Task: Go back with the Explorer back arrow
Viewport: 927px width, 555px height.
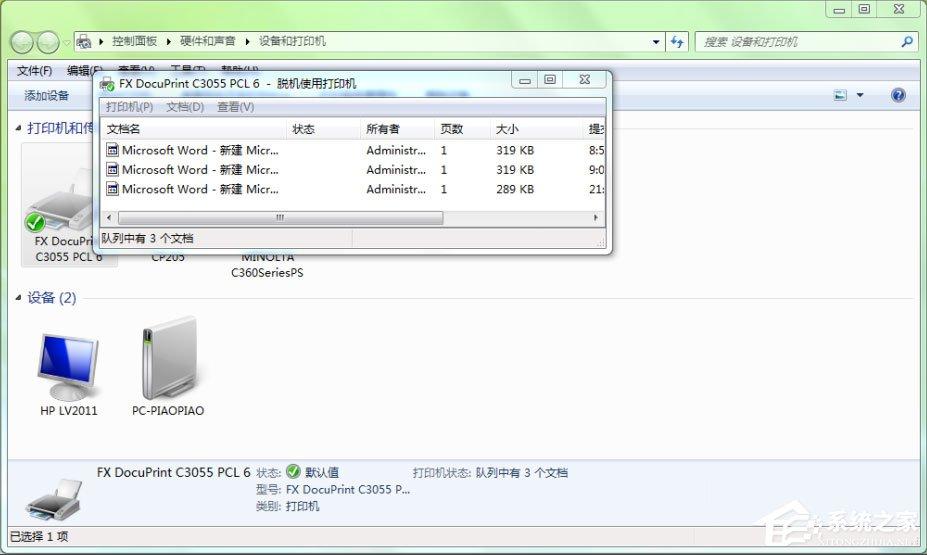Action: click(x=22, y=42)
